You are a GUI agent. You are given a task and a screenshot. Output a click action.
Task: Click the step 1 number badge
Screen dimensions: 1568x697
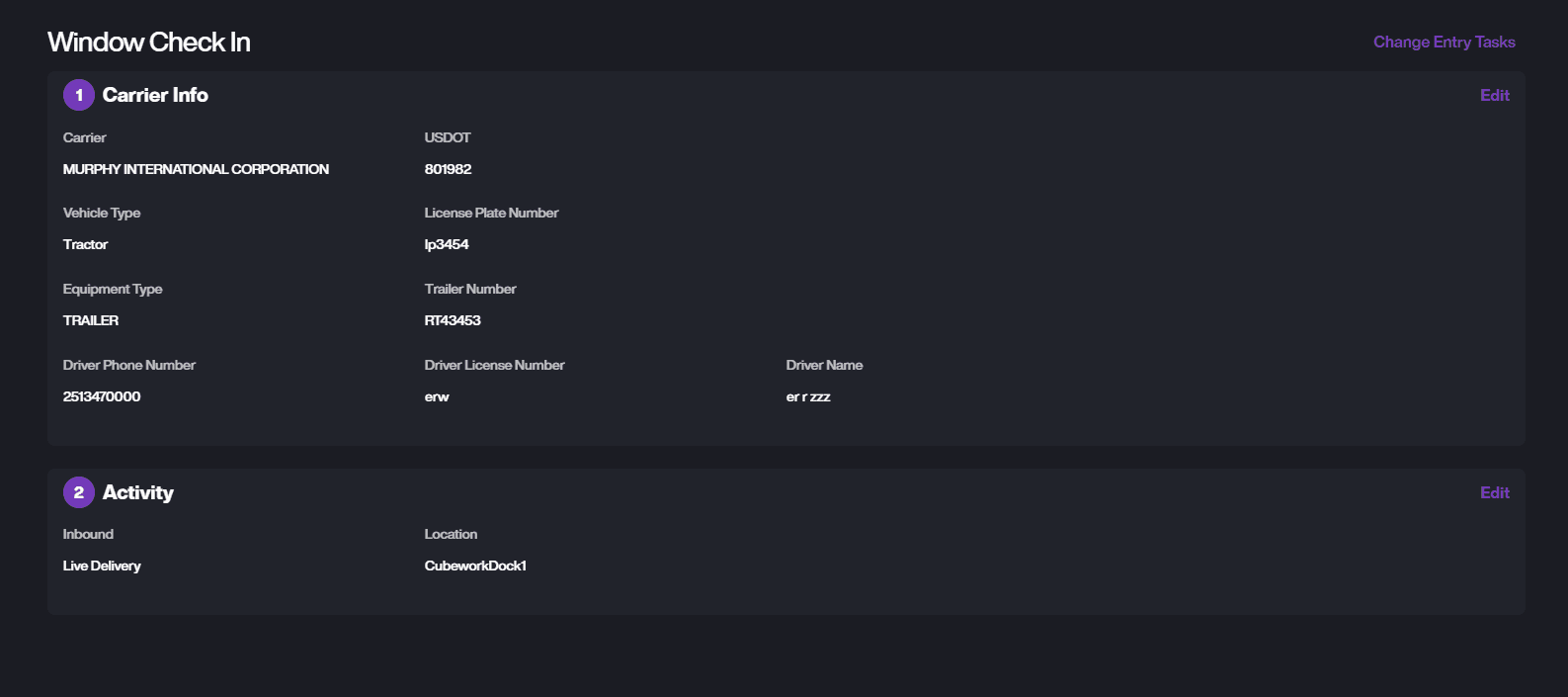pyautogui.click(x=79, y=95)
